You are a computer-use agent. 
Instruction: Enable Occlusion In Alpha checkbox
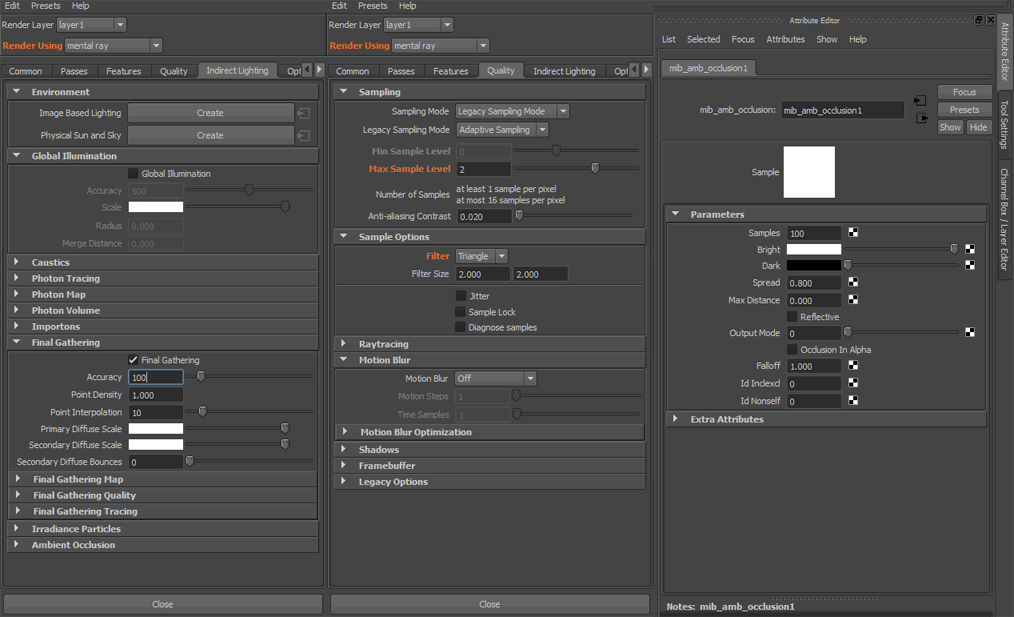pyautogui.click(x=792, y=349)
